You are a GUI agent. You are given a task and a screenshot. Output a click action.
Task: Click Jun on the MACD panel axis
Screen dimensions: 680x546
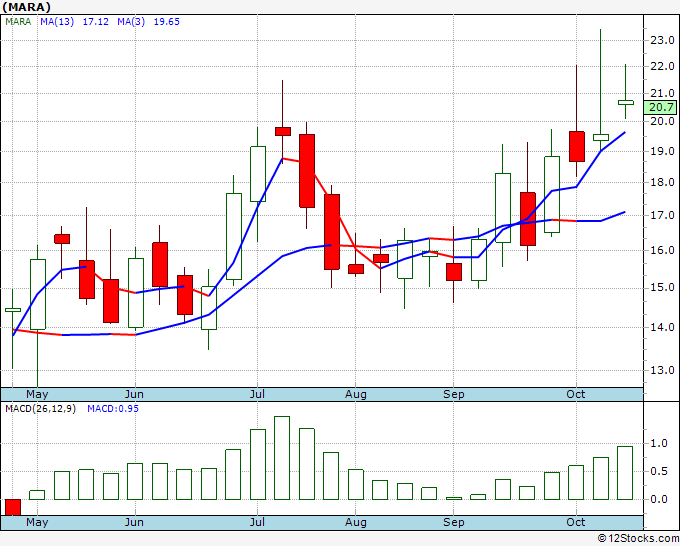tap(134, 522)
